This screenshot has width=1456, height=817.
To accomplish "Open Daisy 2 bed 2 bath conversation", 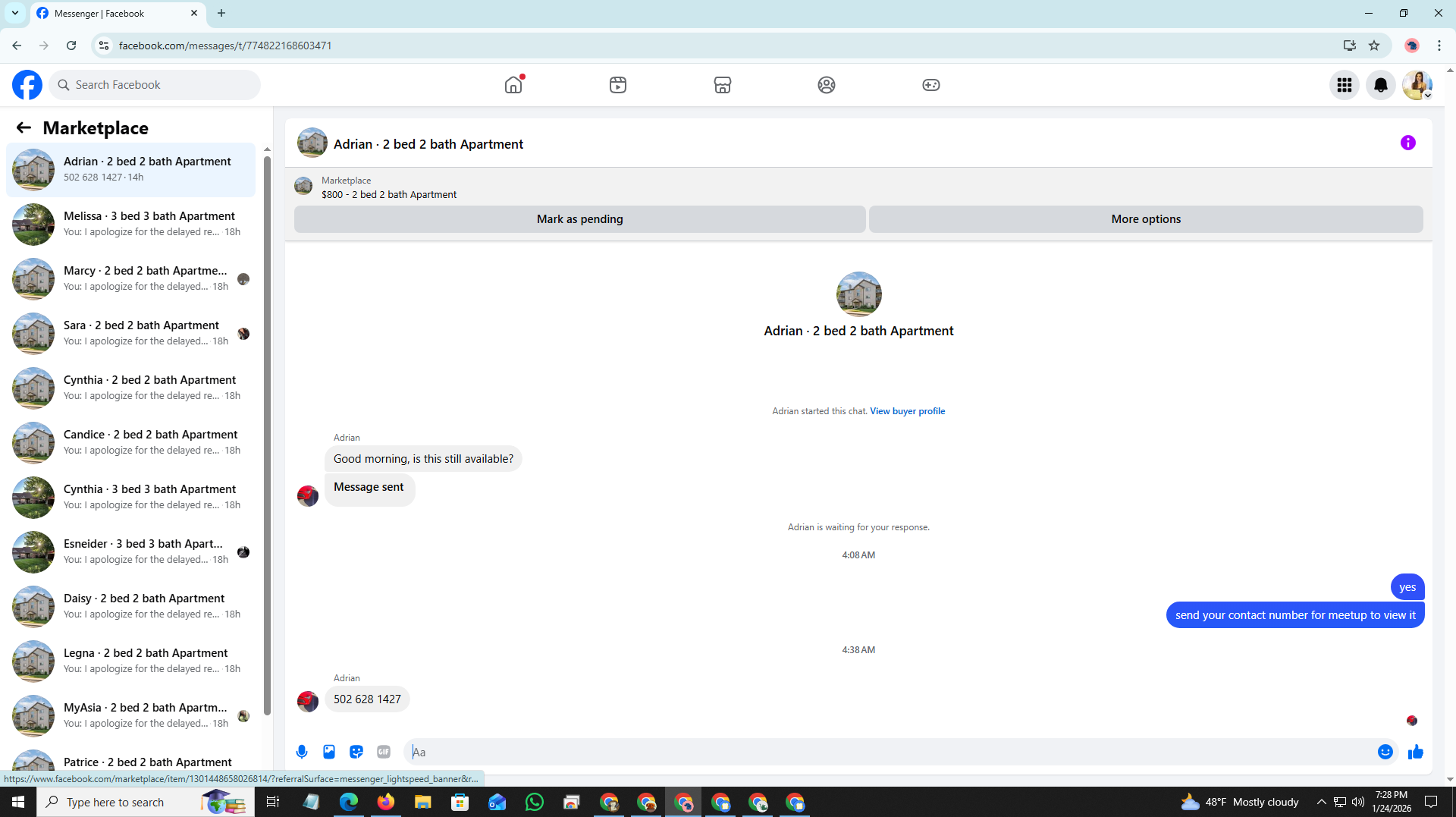I will coord(130,606).
